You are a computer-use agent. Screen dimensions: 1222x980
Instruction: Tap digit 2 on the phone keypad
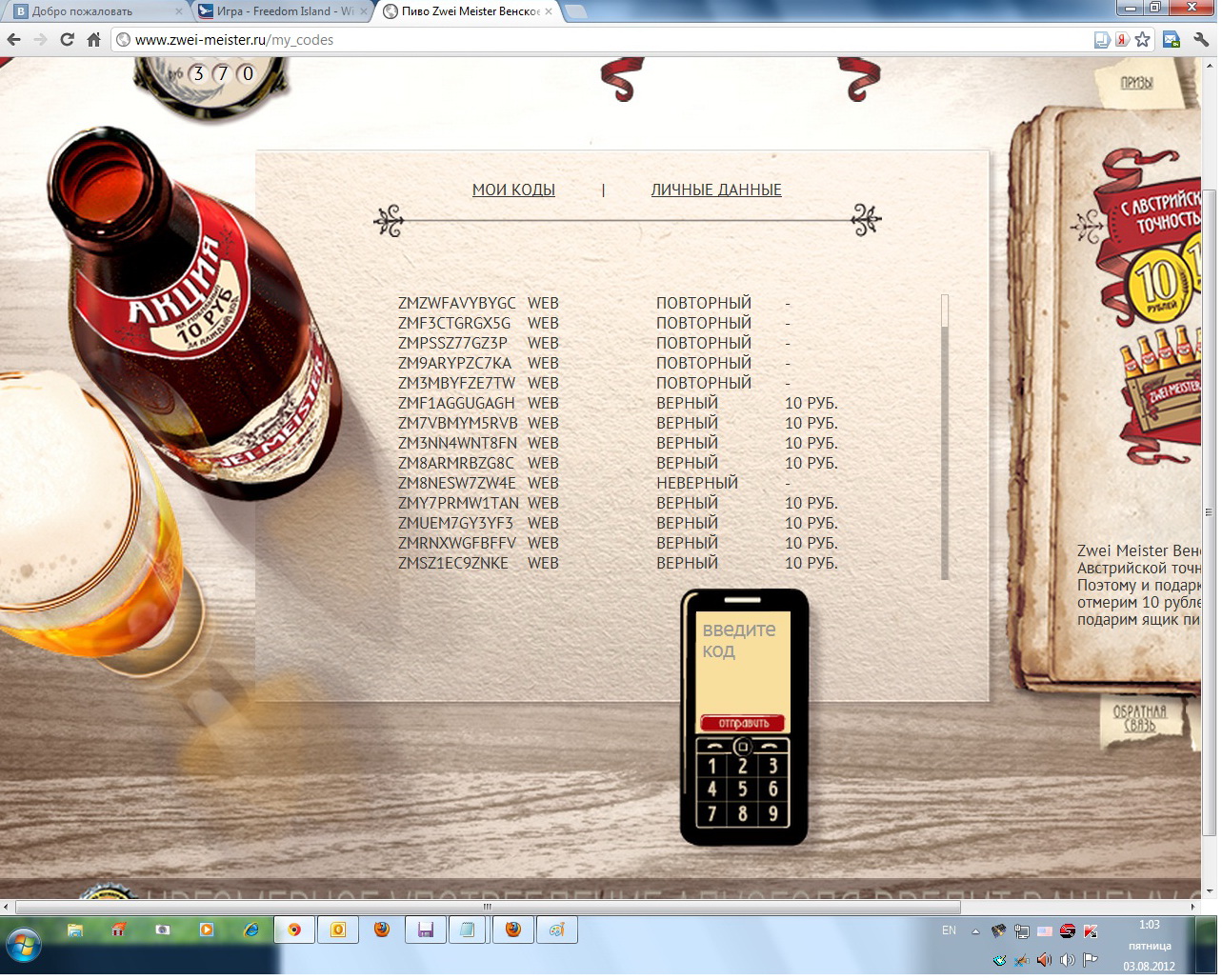click(x=743, y=766)
